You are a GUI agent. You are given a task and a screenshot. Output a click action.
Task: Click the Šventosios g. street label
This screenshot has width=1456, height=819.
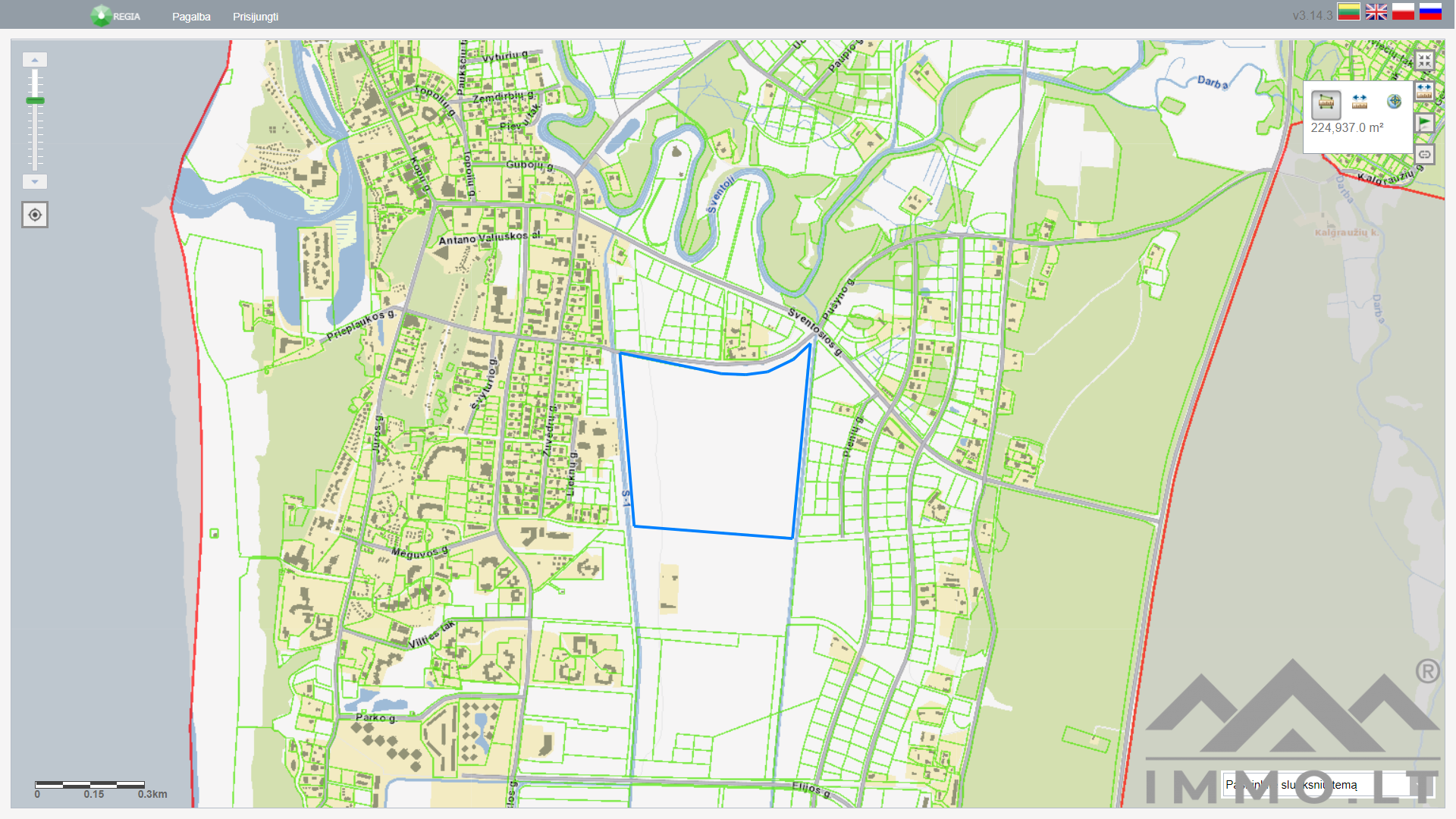click(x=814, y=332)
